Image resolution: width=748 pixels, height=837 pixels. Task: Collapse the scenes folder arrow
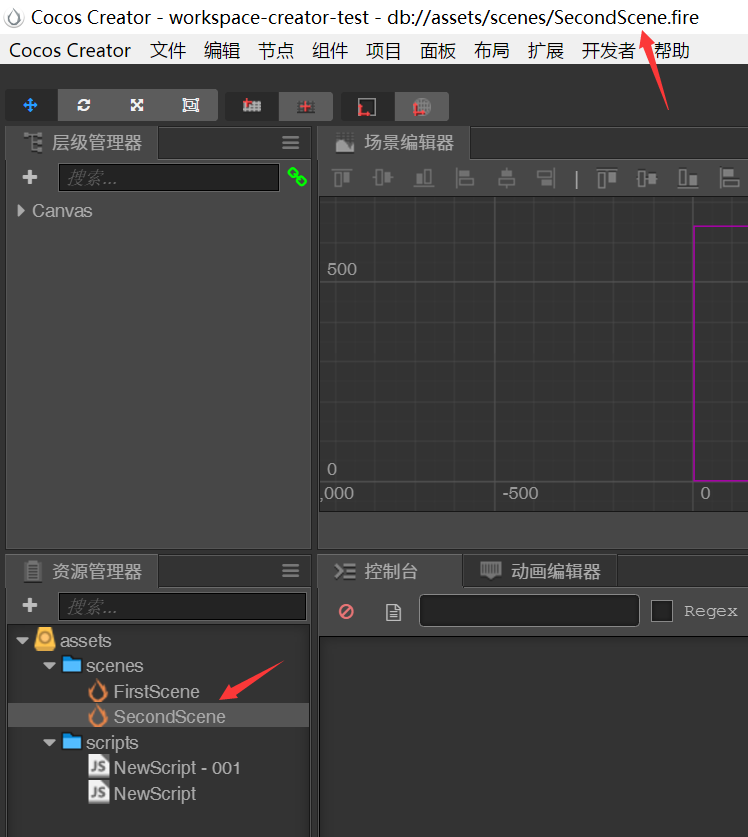(x=50, y=666)
